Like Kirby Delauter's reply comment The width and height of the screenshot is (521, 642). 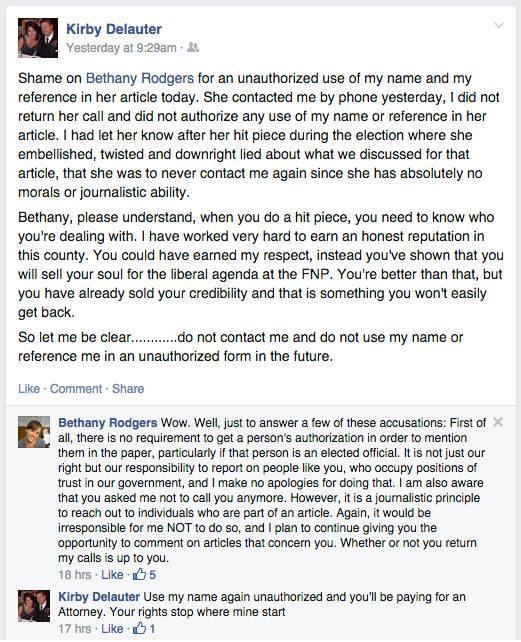point(112,628)
